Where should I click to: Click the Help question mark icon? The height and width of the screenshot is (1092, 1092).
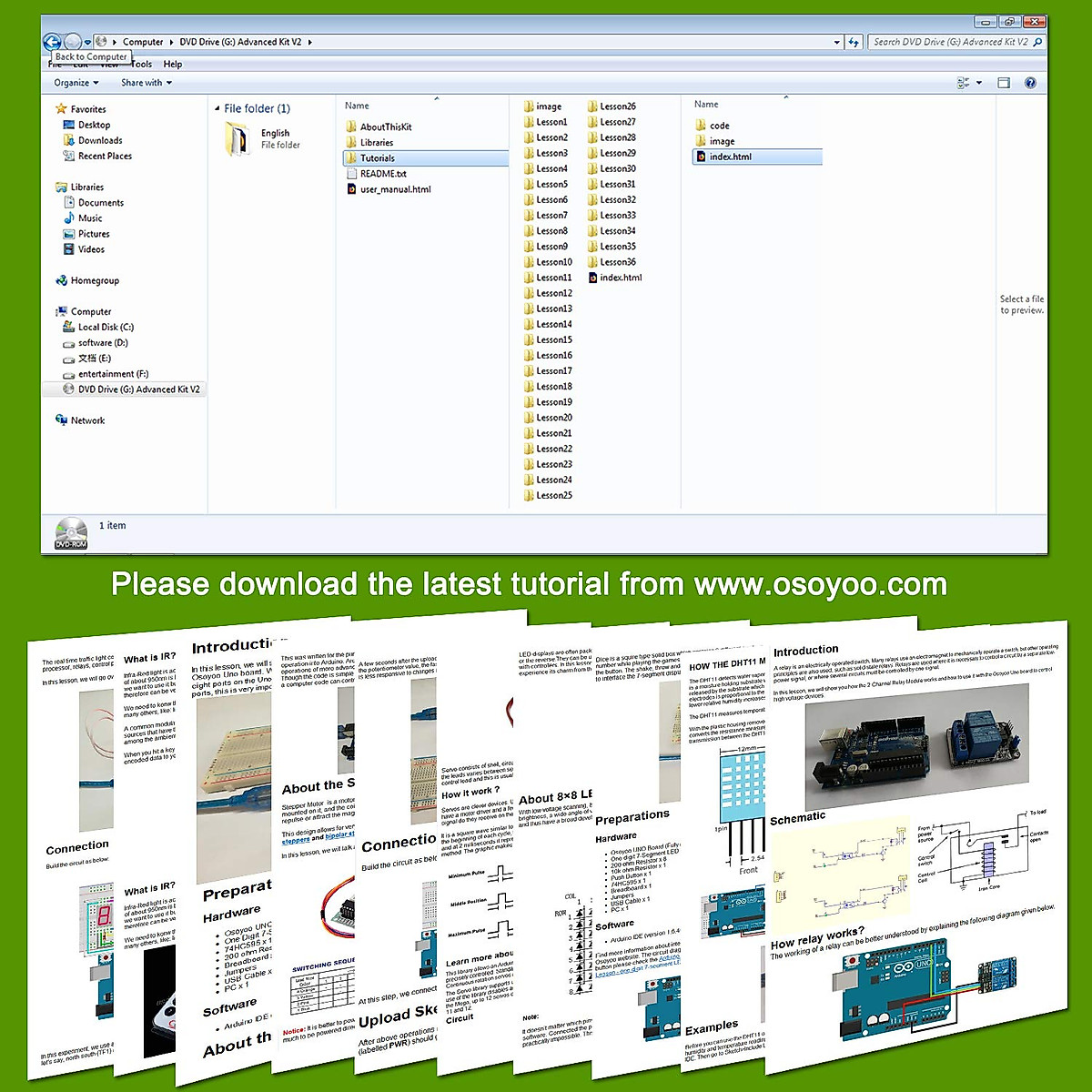[x=1030, y=83]
